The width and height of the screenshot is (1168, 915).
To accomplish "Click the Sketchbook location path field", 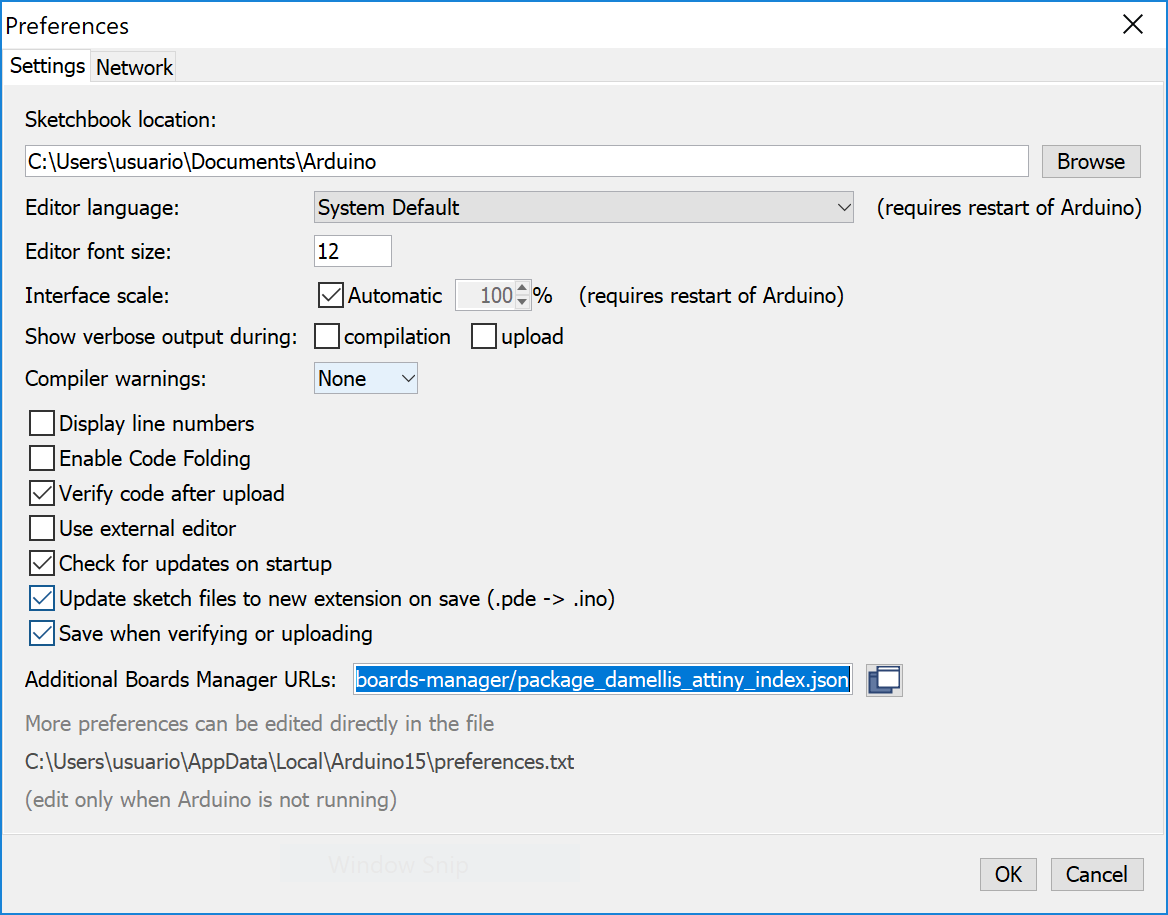I will click(526, 161).
